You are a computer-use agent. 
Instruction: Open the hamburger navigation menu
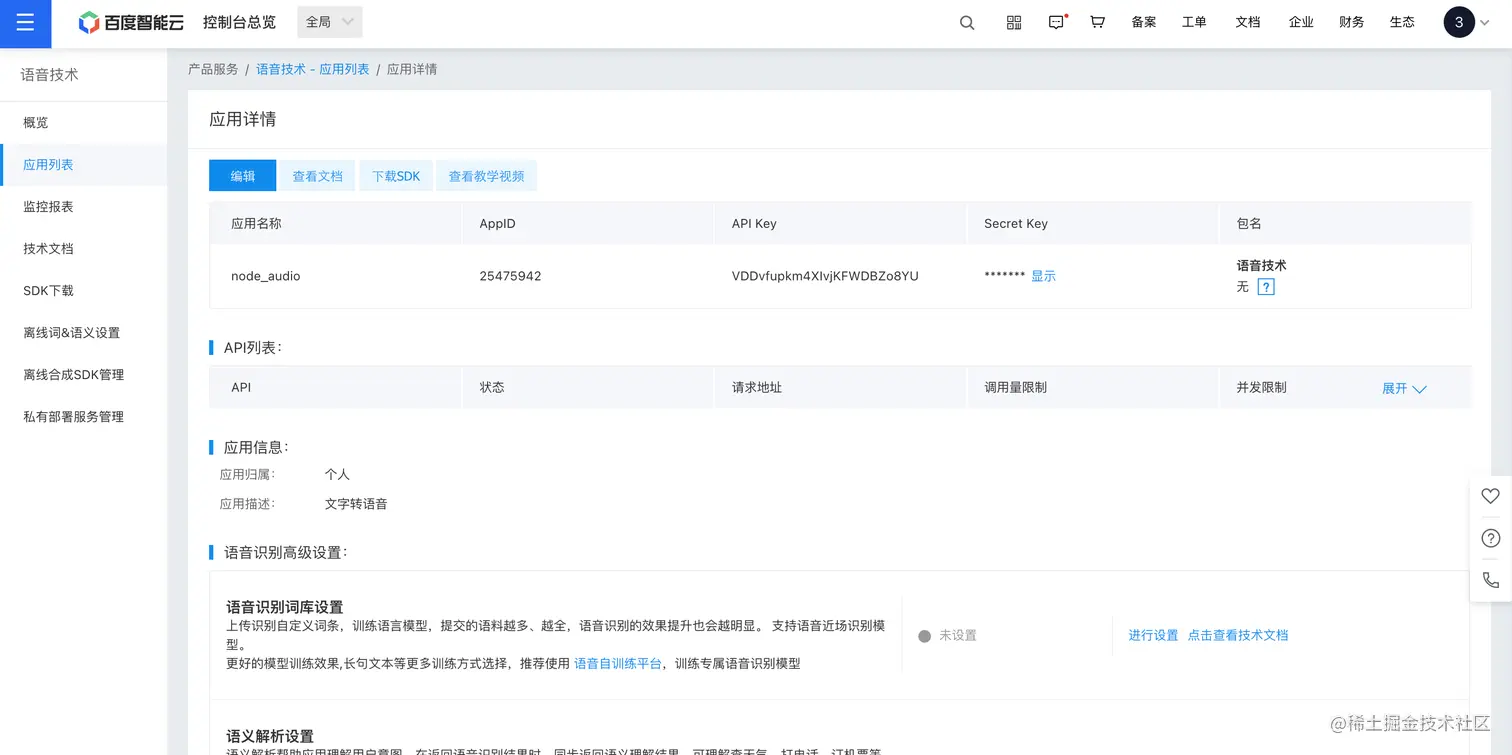point(25,23)
